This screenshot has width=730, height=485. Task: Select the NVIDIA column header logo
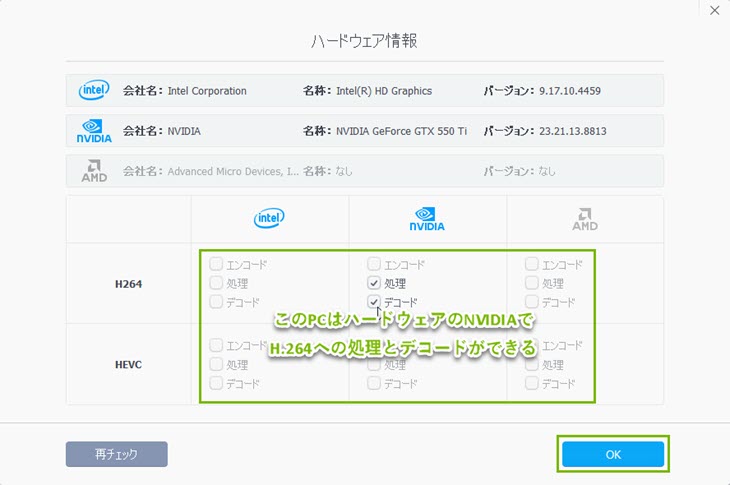(428, 219)
